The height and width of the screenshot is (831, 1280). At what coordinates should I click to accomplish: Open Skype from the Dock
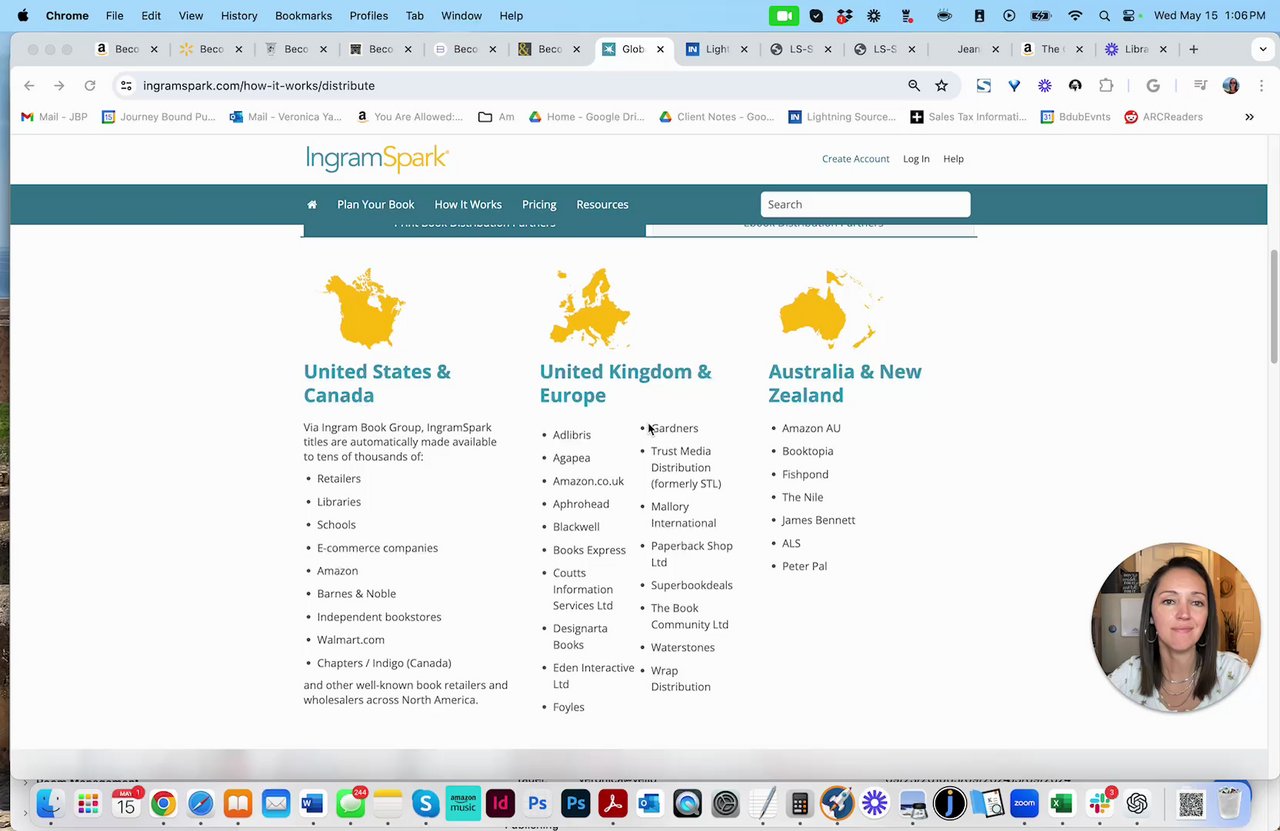pos(425,803)
